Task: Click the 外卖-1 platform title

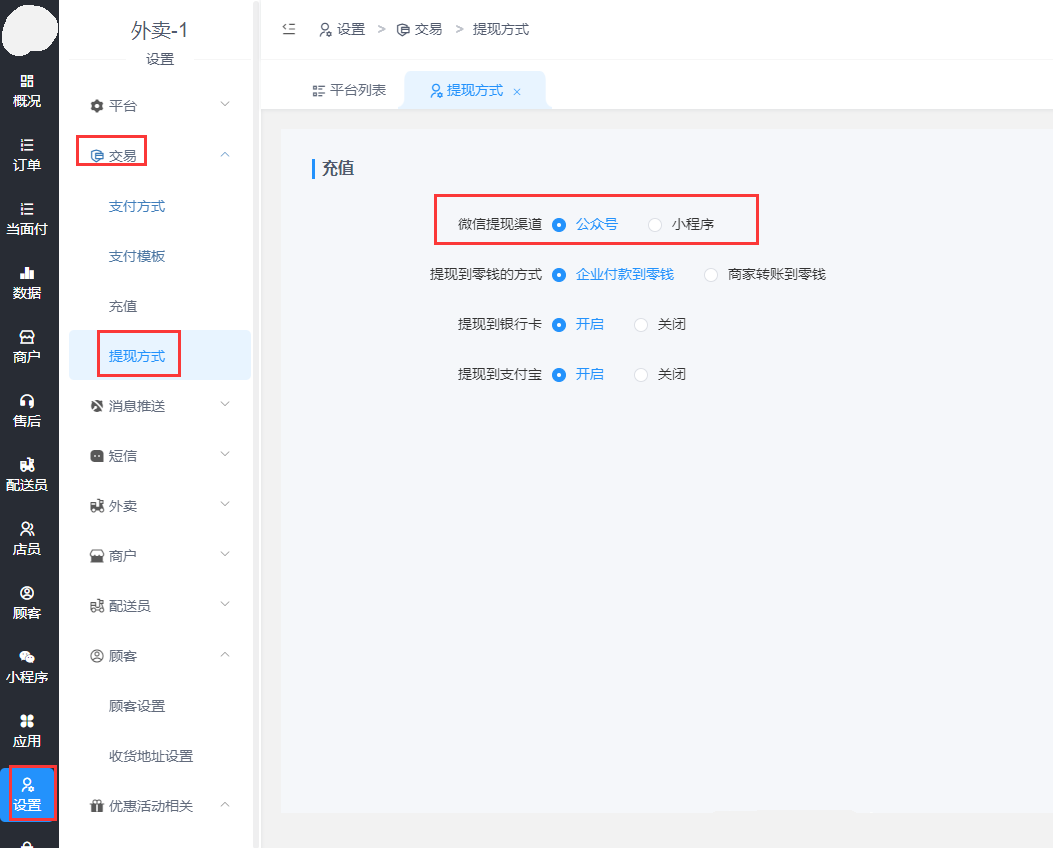Action: pos(159,30)
